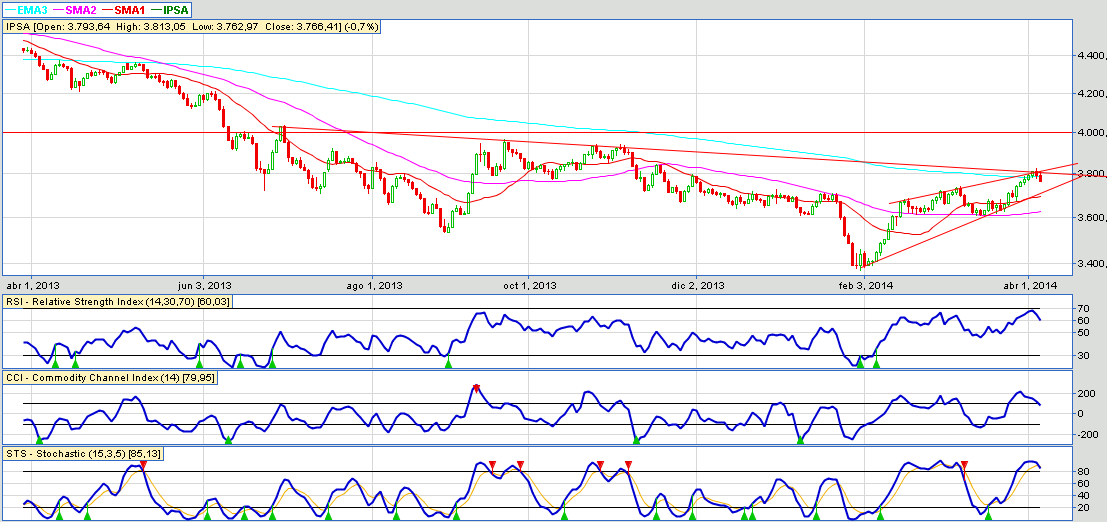Click the 3.400 price axis label
The height and width of the screenshot is (522, 1107).
pyautogui.click(x=1092, y=264)
